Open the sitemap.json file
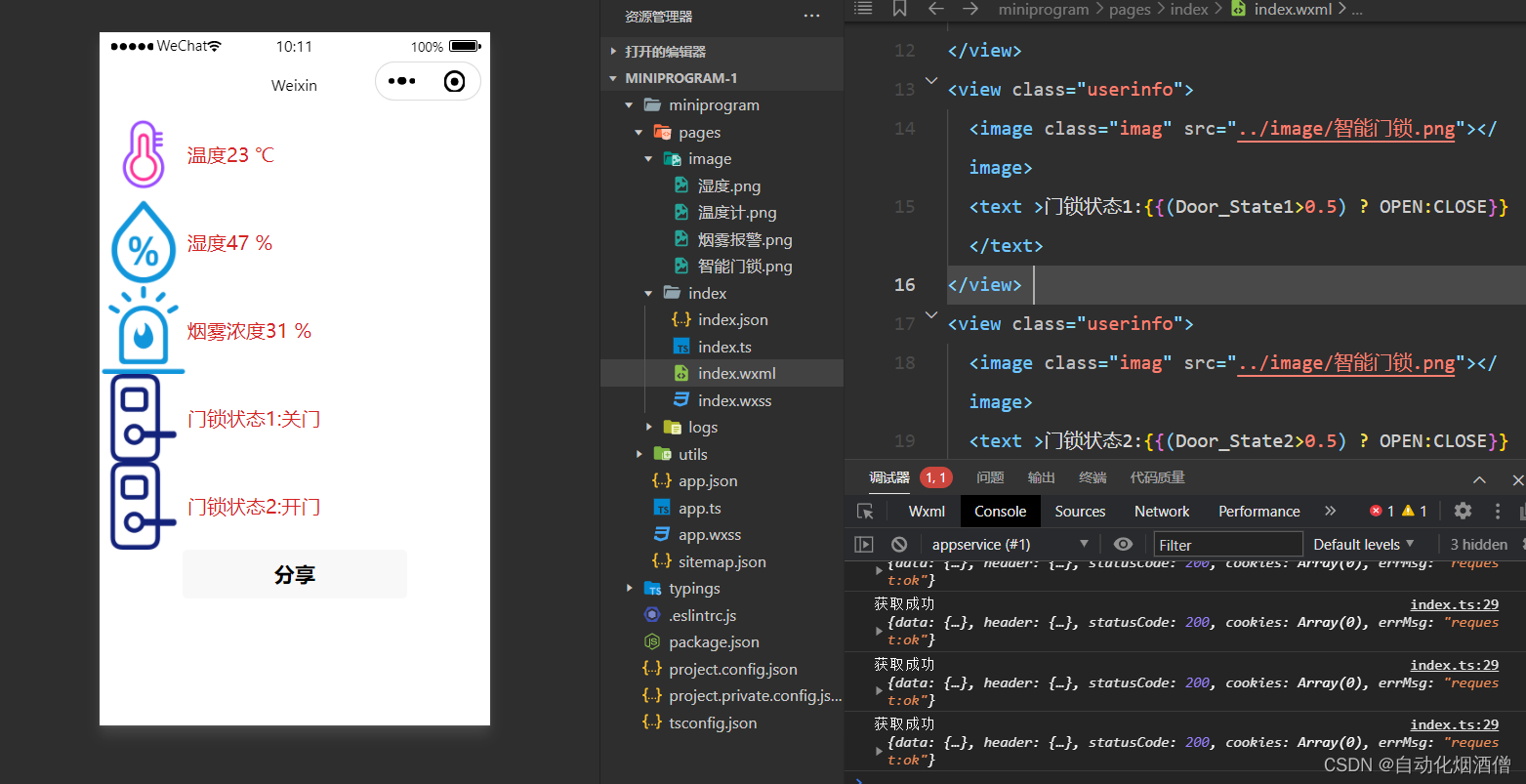 [x=722, y=561]
